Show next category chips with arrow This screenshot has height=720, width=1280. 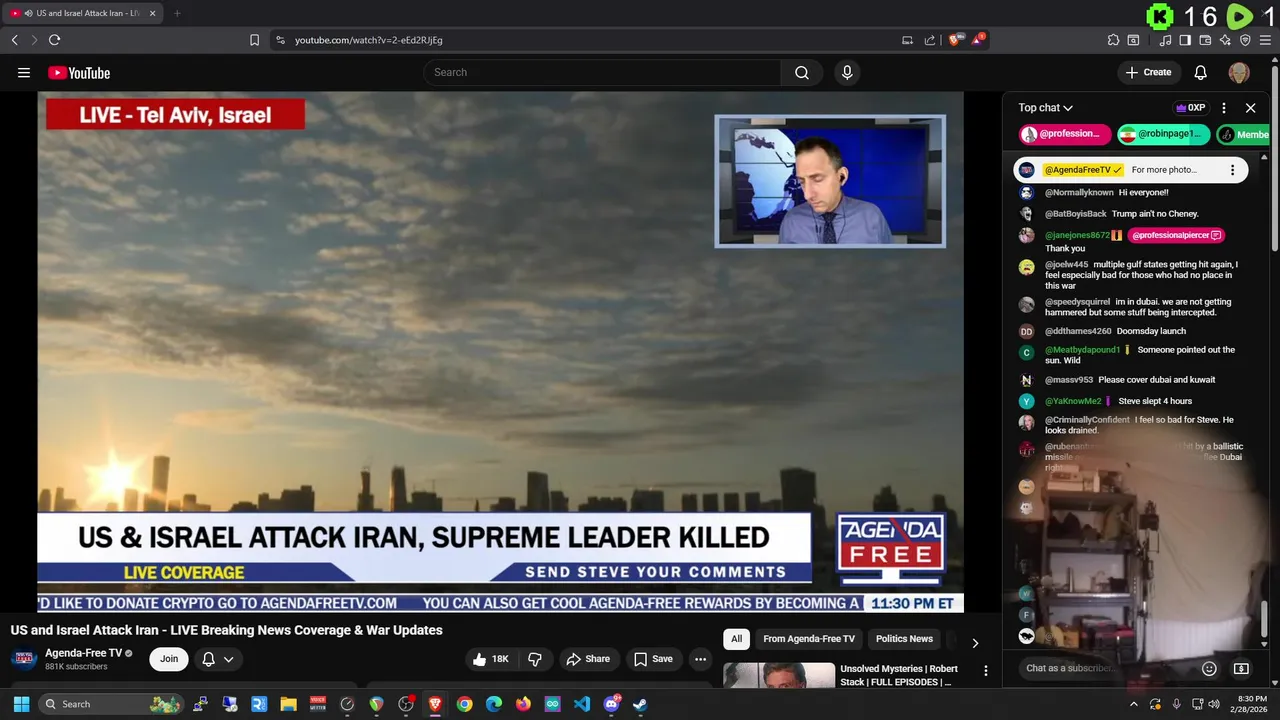point(975,643)
